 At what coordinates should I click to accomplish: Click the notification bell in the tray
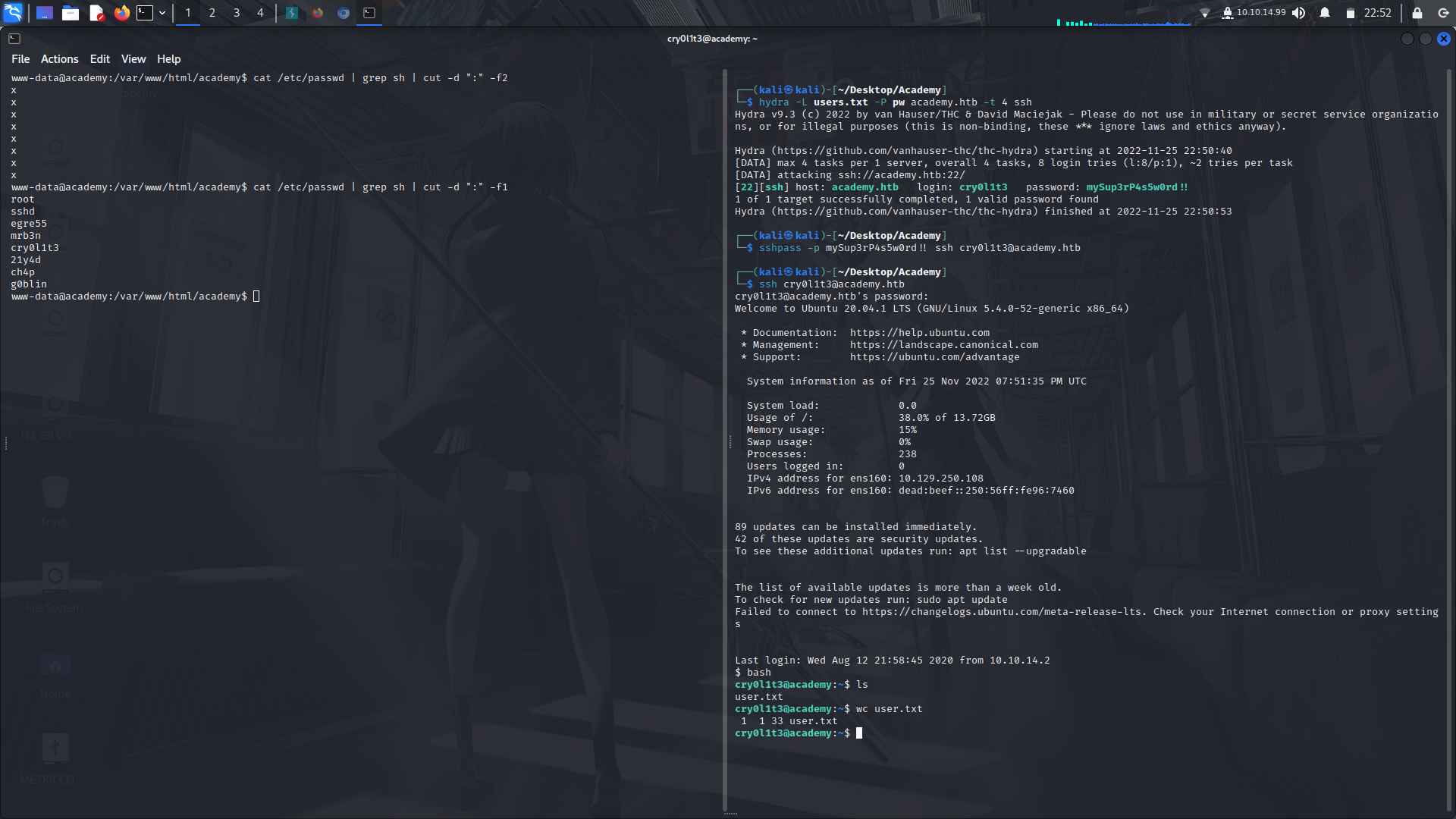1325,13
